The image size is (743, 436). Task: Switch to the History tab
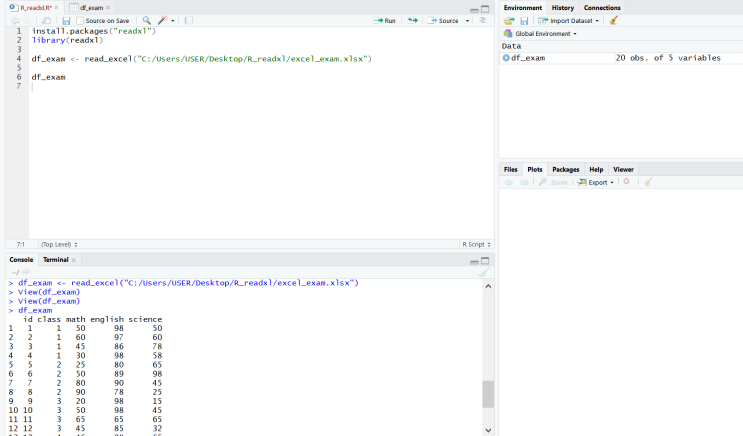pos(563,7)
